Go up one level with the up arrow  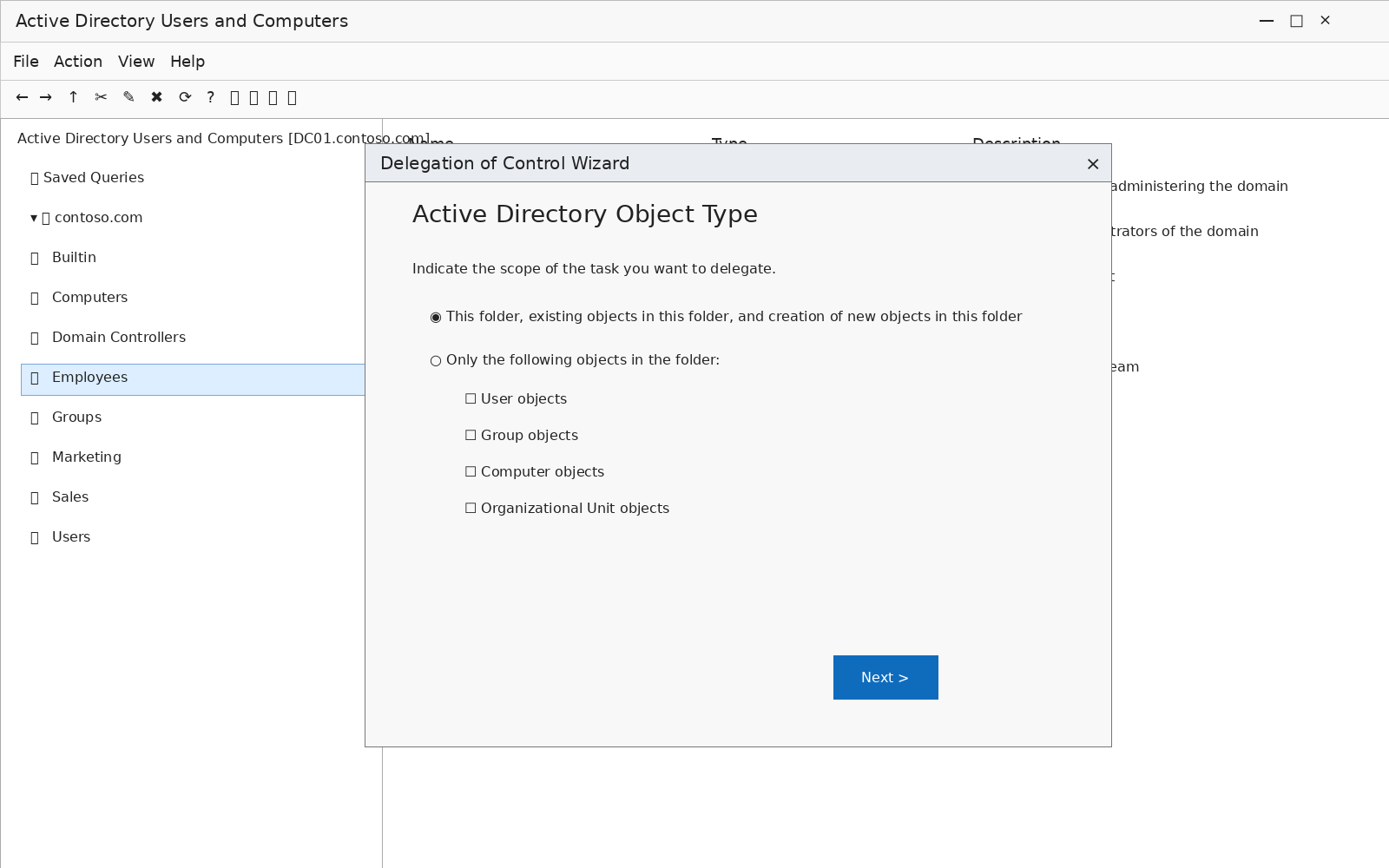coord(73,97)
